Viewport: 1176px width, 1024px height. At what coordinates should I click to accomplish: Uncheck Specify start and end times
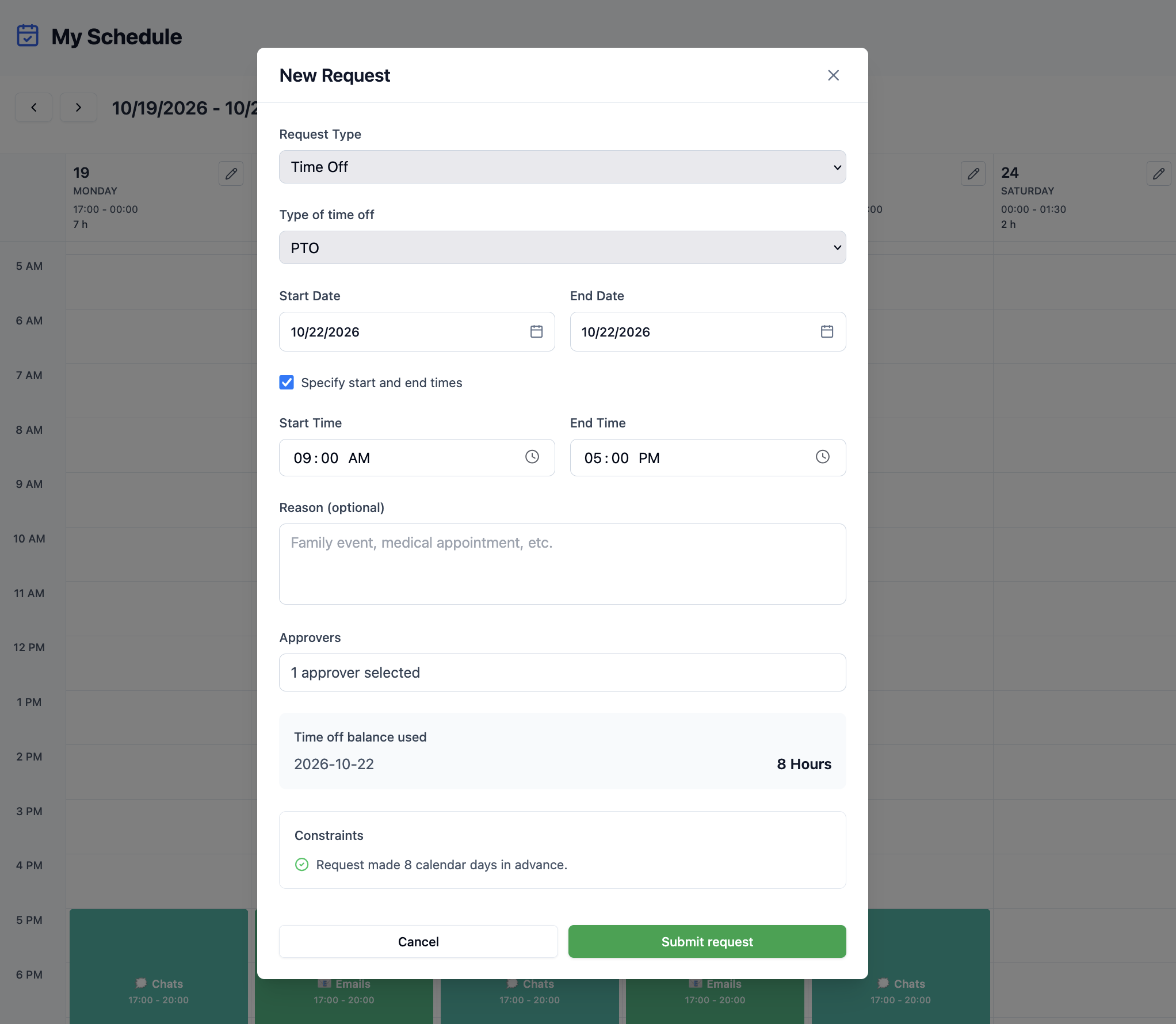[287, 383]
